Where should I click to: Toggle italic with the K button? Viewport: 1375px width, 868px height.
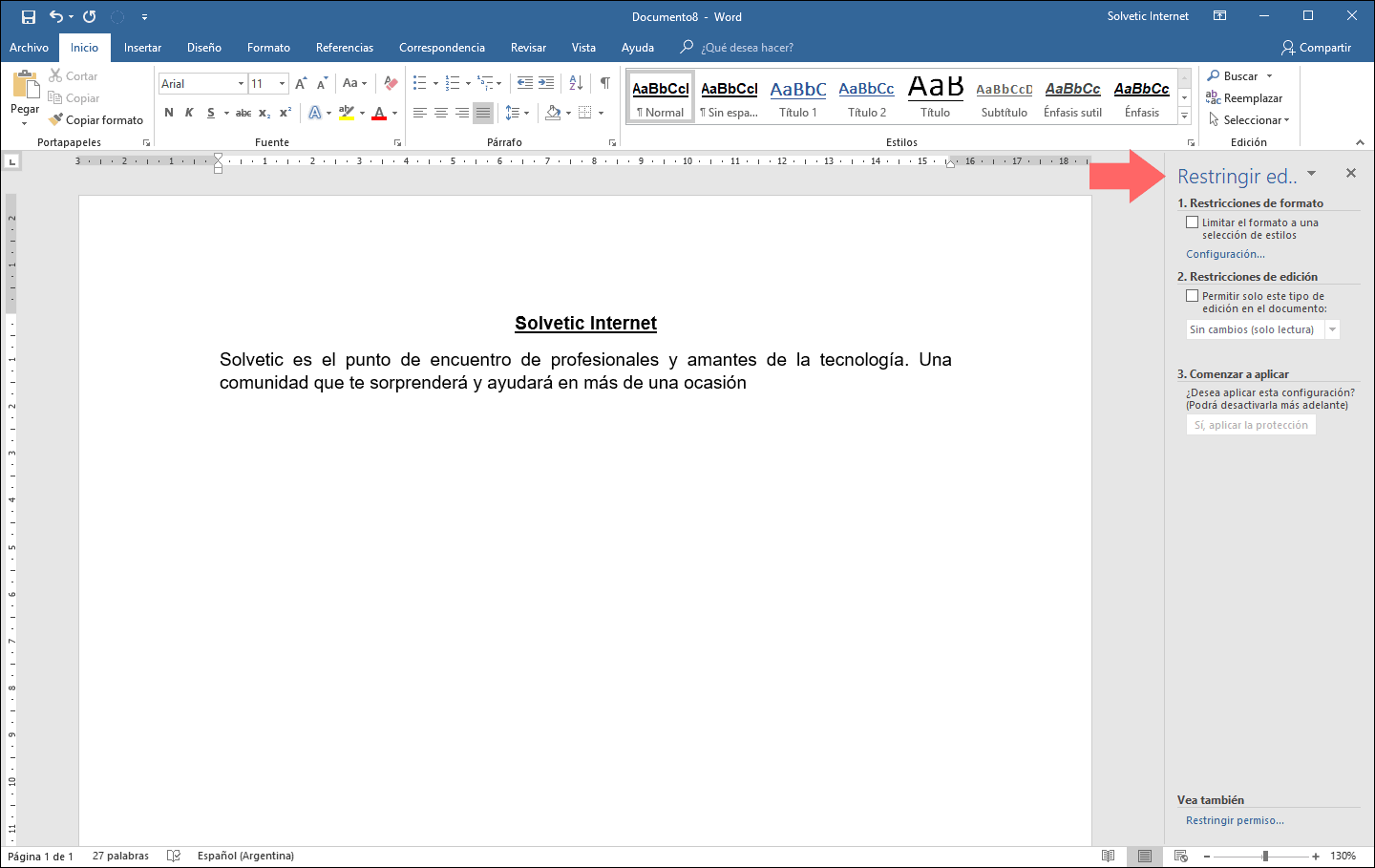pos(189,113)
